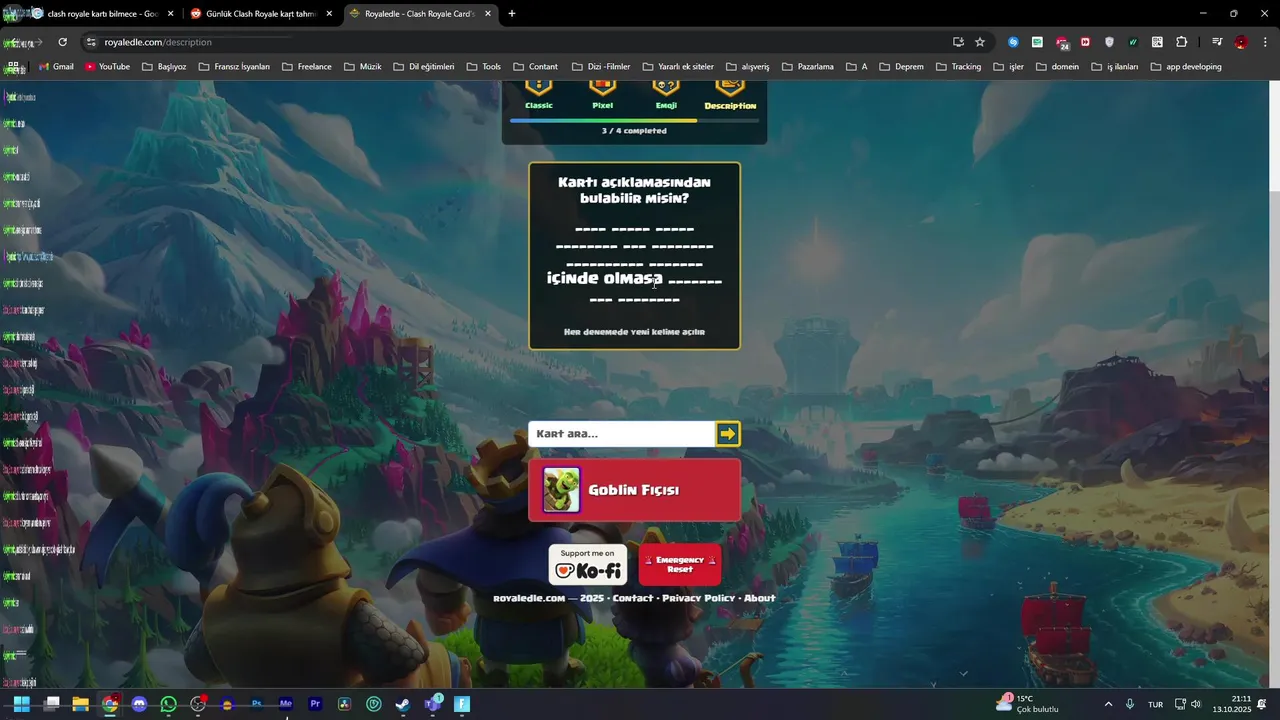The image size is (1280, 720).
Task: Open the Chrome three-dot menu
Action: coord(1265,42)
